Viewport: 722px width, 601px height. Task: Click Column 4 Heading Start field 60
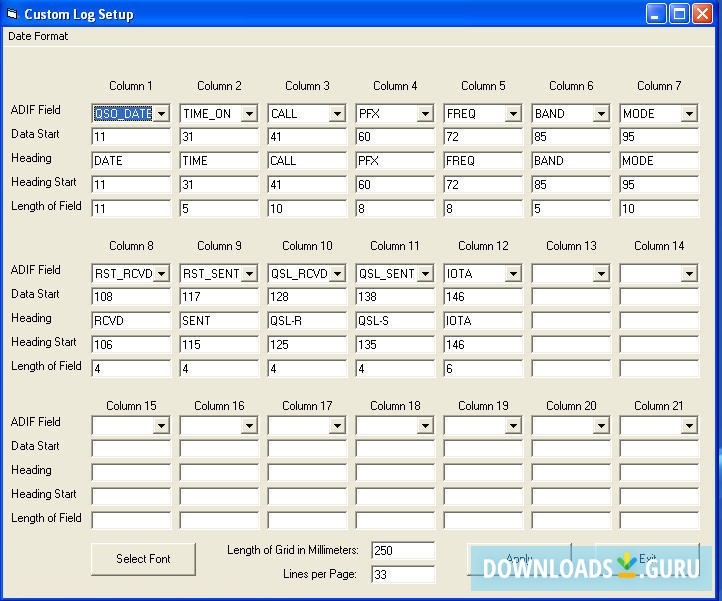point(395,185)
